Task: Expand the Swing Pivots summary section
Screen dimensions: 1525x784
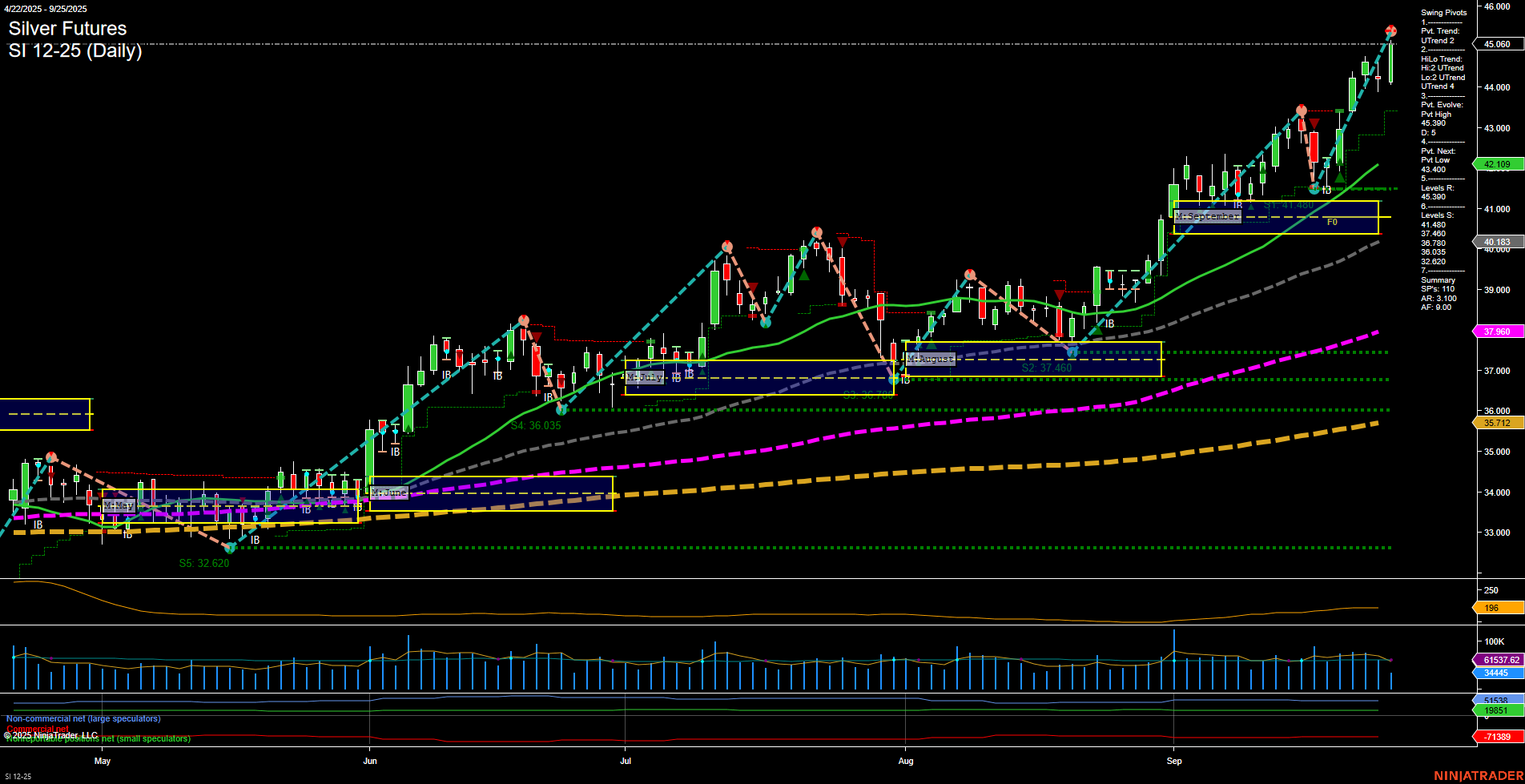Action: coord(1444,12)
